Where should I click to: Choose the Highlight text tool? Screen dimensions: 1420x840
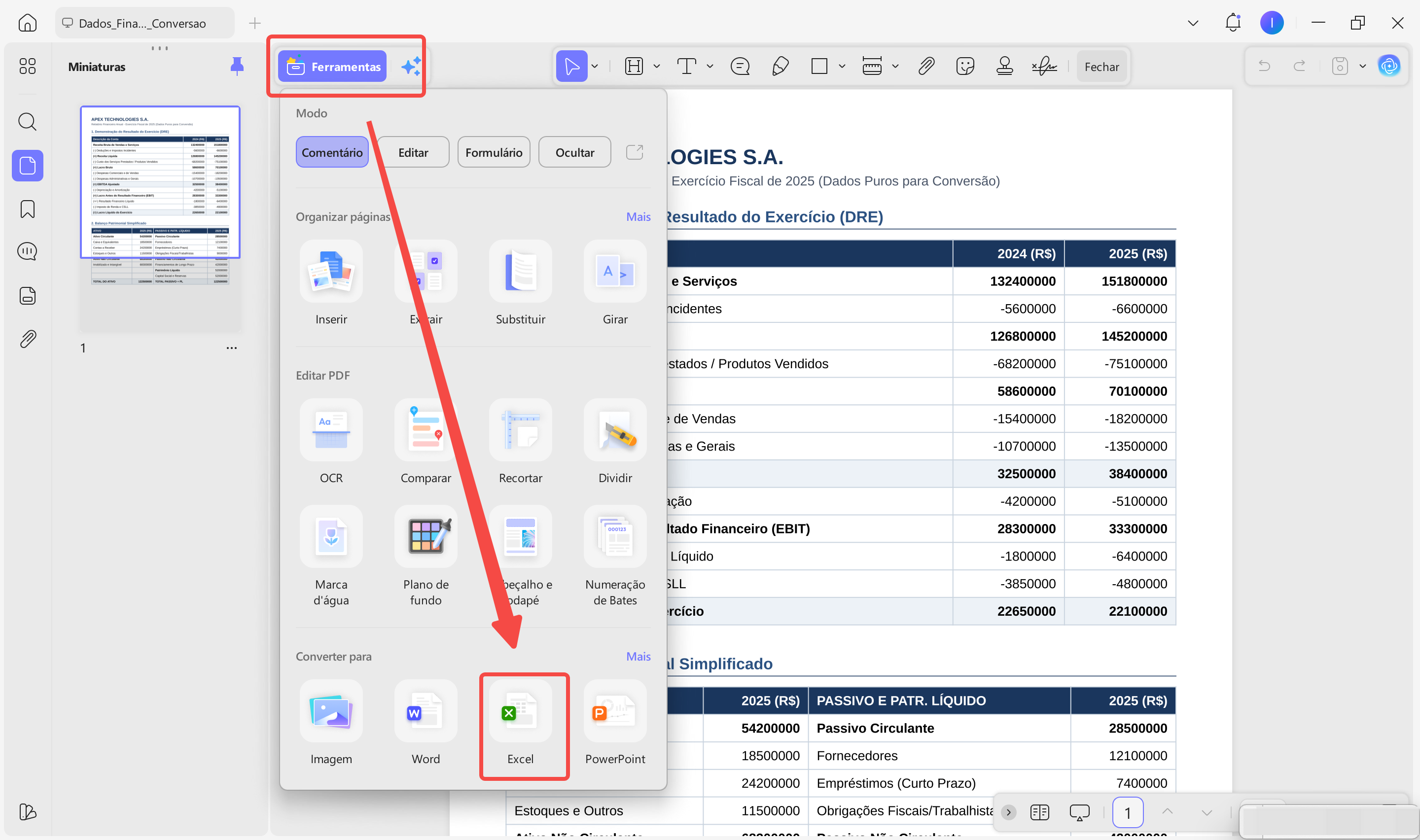click(x=634, y=66)
